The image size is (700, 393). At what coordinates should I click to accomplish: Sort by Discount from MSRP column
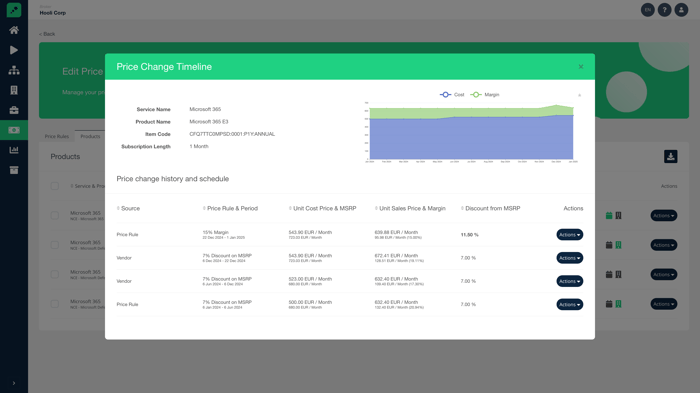(x=490, y=209)
